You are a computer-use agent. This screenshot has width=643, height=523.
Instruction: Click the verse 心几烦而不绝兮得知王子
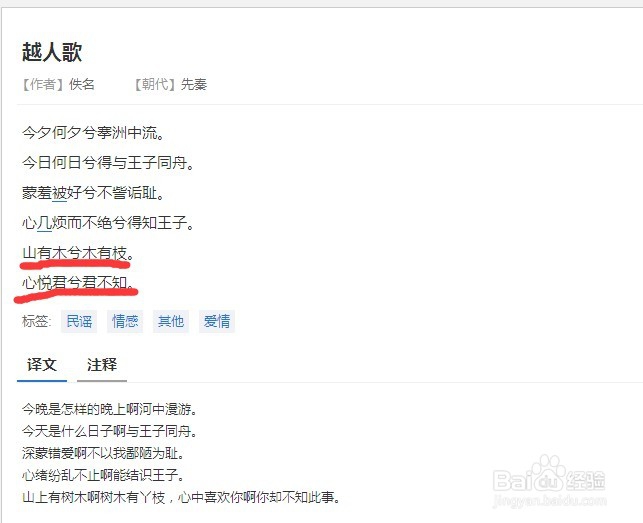click(x=108, y=223)
